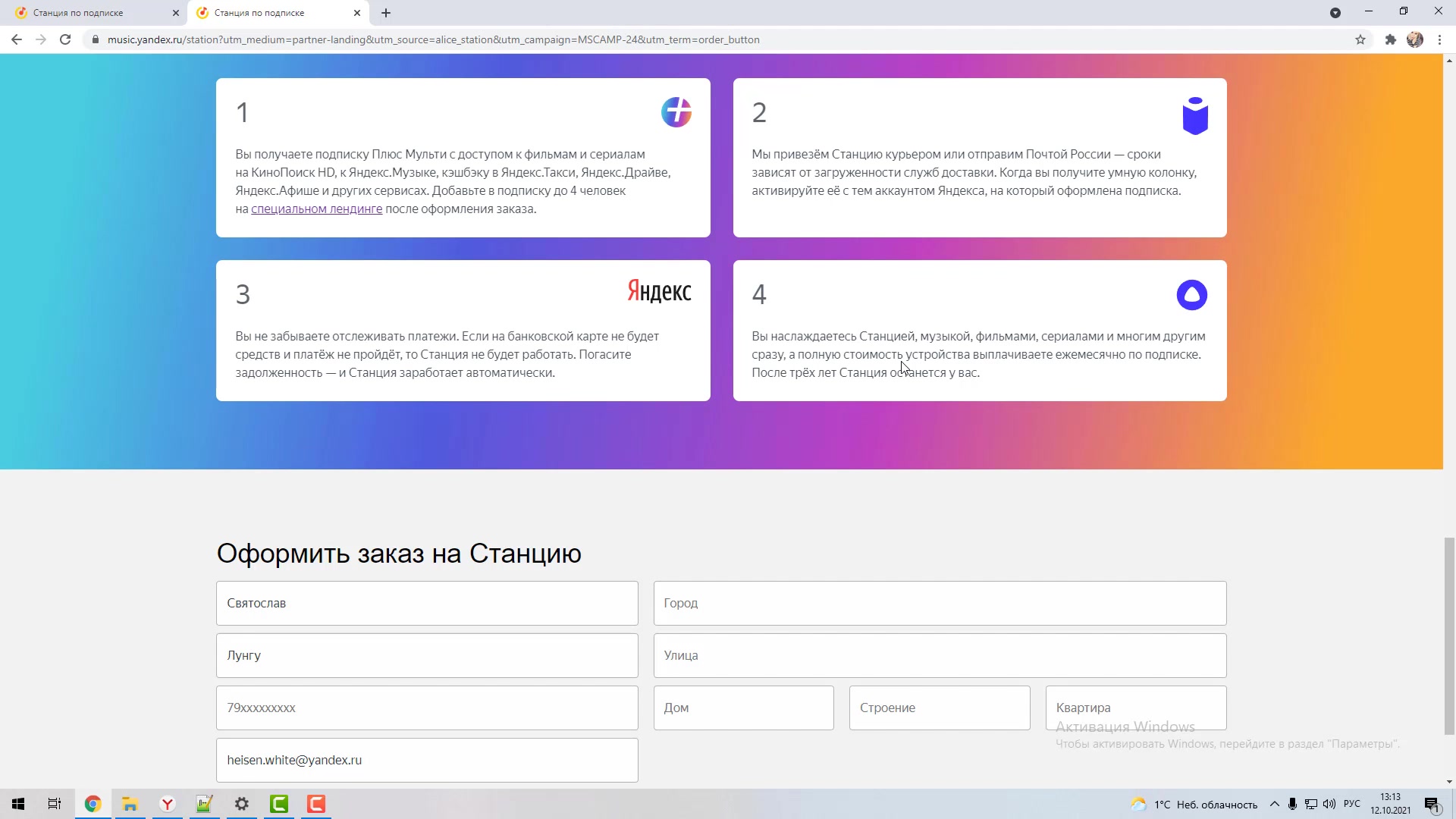
Task: Click the page vertical scrollbar thumb
Action: [x=1449, y=637]
